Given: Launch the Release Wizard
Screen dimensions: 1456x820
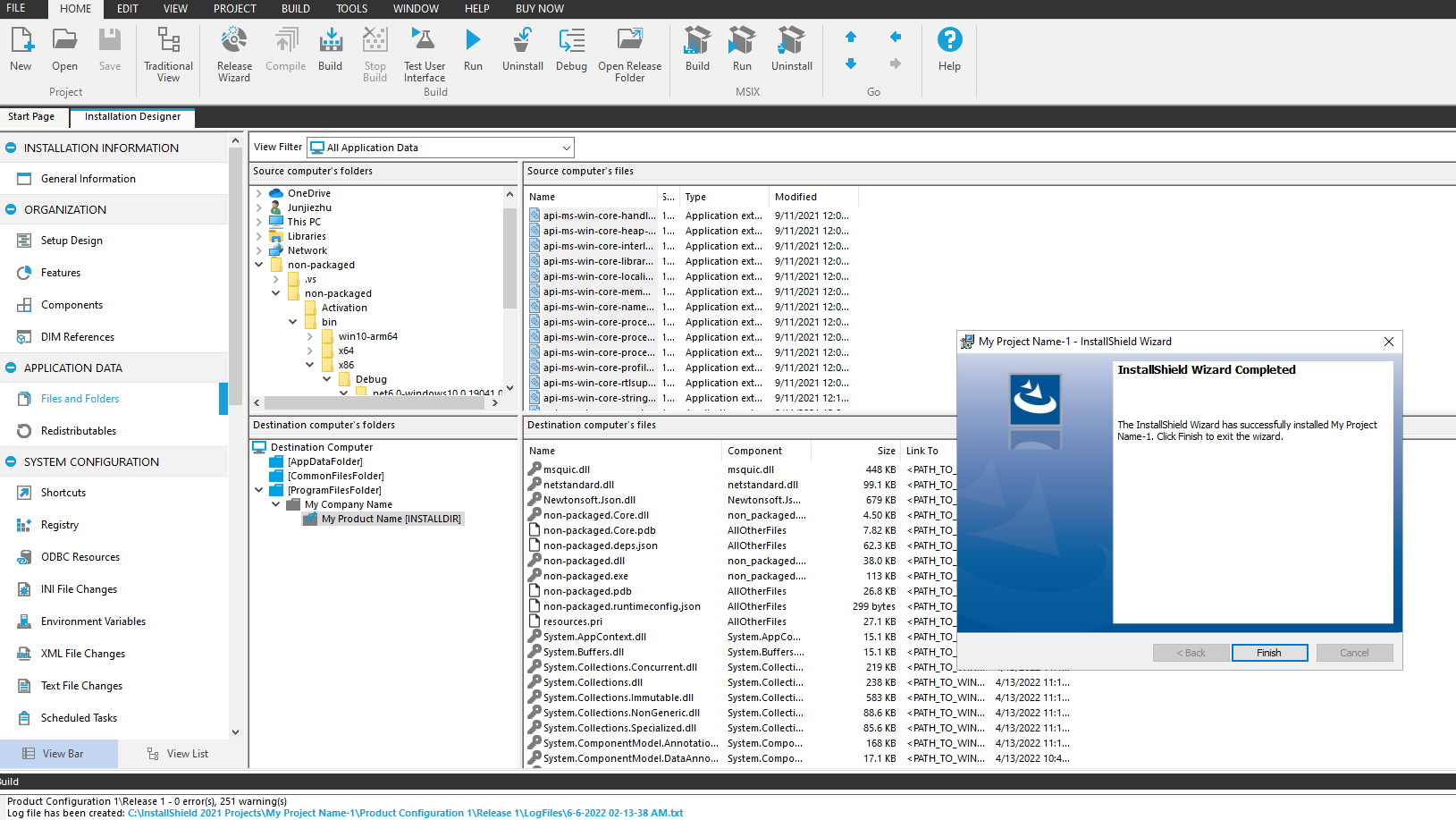Looking at the screenshot, I should pyautogui.click(x=234, y=55).
